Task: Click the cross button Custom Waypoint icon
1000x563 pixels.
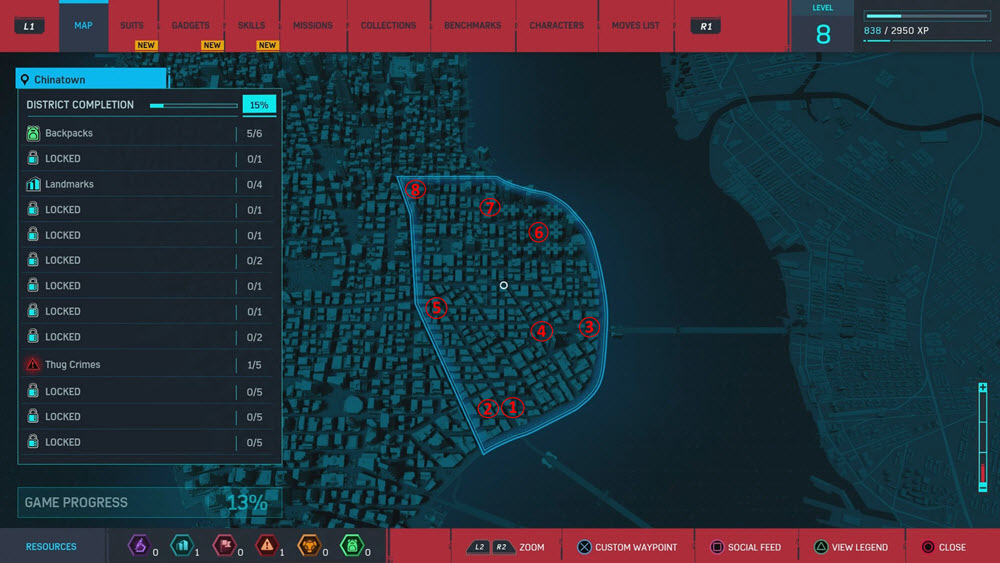Action: click(584, 547)
